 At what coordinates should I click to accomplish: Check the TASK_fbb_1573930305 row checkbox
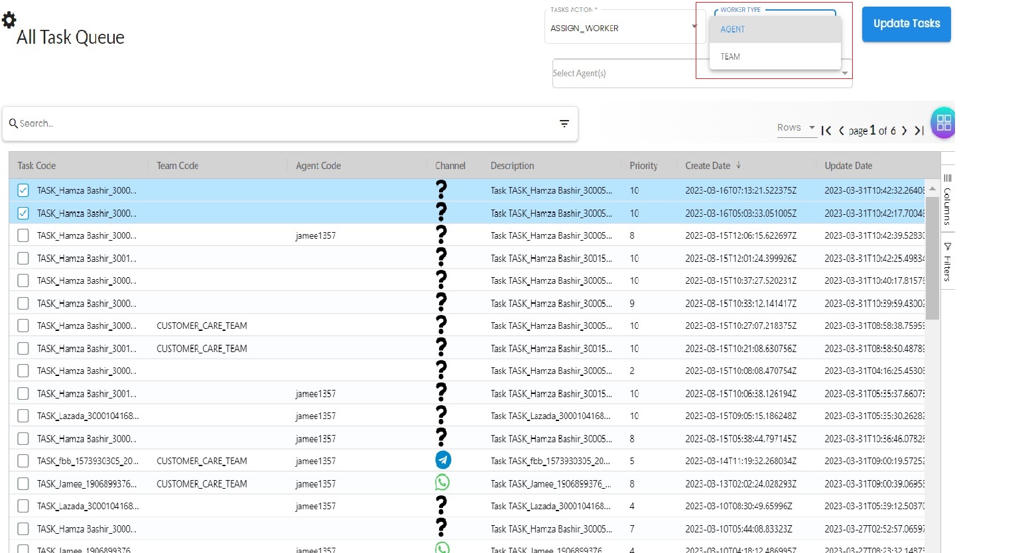tap(23, 461)
